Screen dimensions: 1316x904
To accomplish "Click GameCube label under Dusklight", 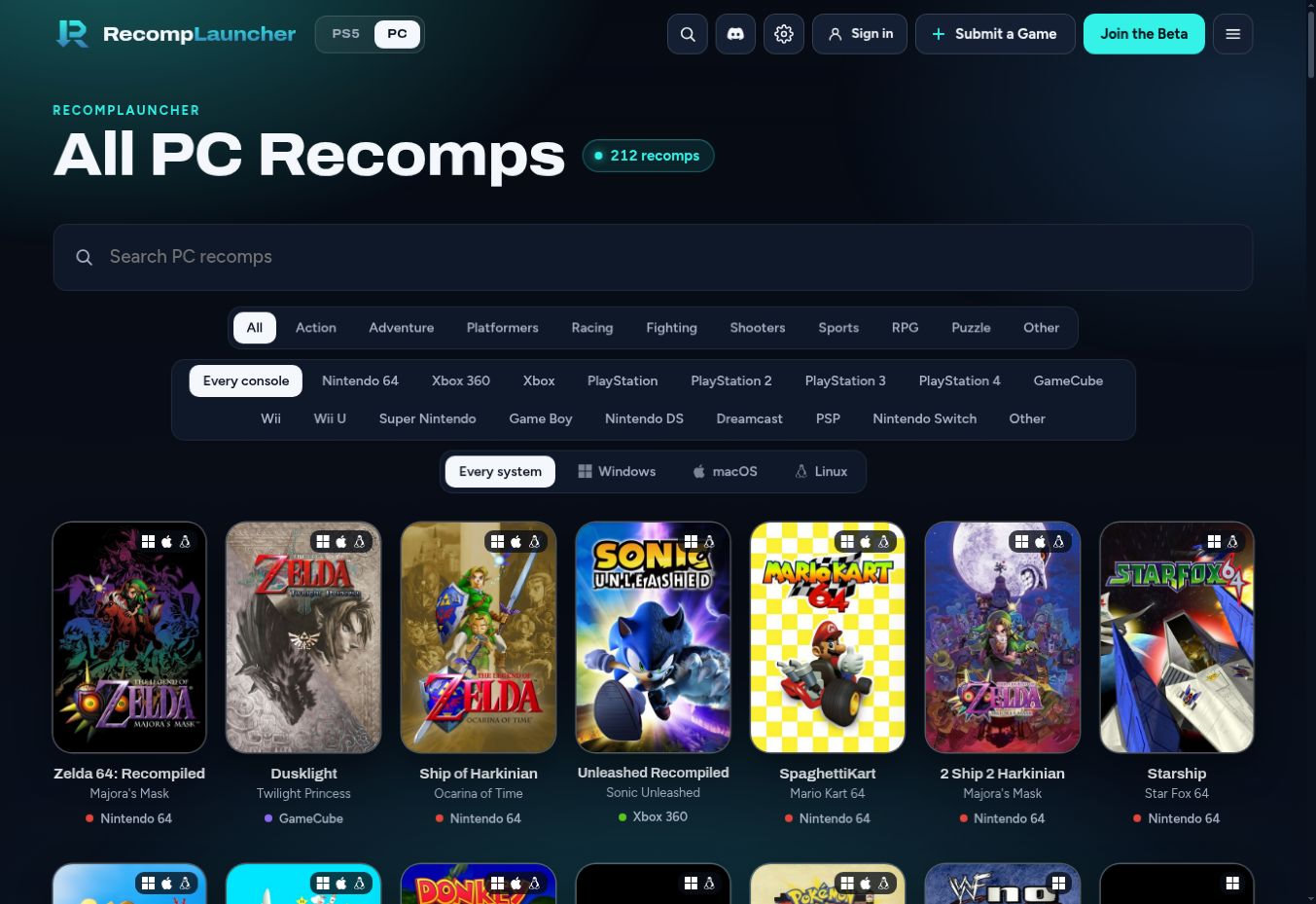I will [303, 818].
